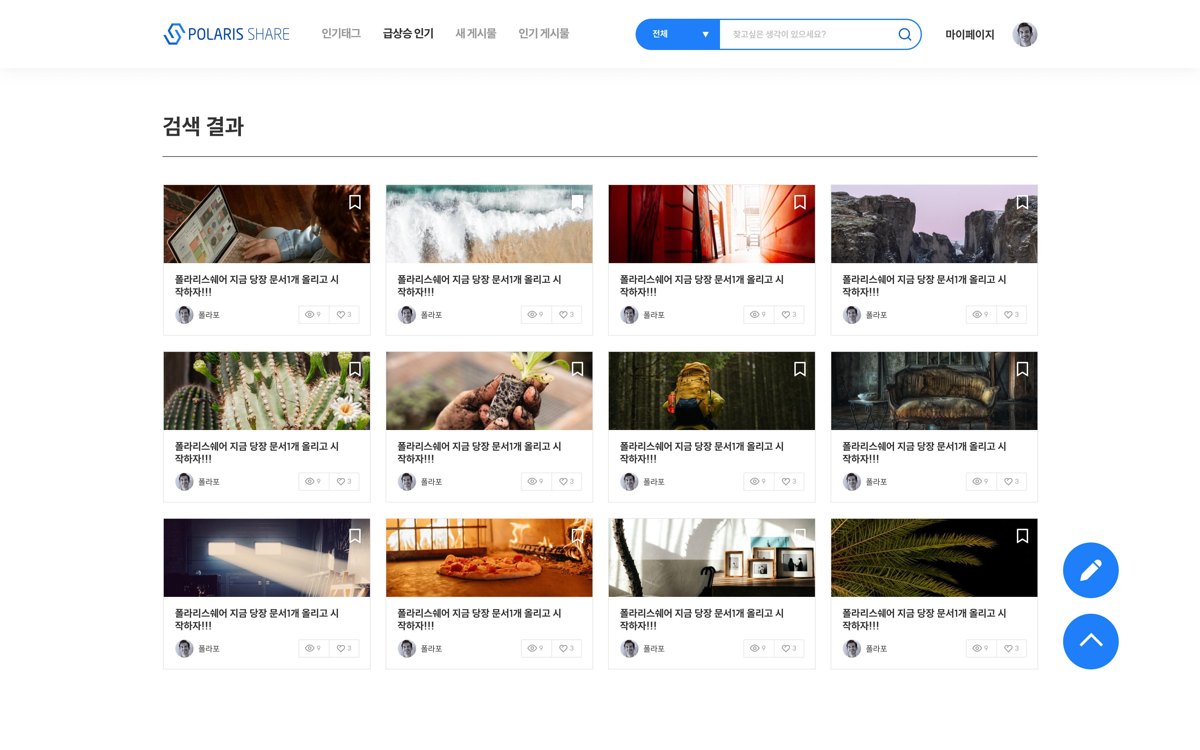Click the blue pencil write button
The height and width of the screenshot is (750, 1200).
(1091, 571)
